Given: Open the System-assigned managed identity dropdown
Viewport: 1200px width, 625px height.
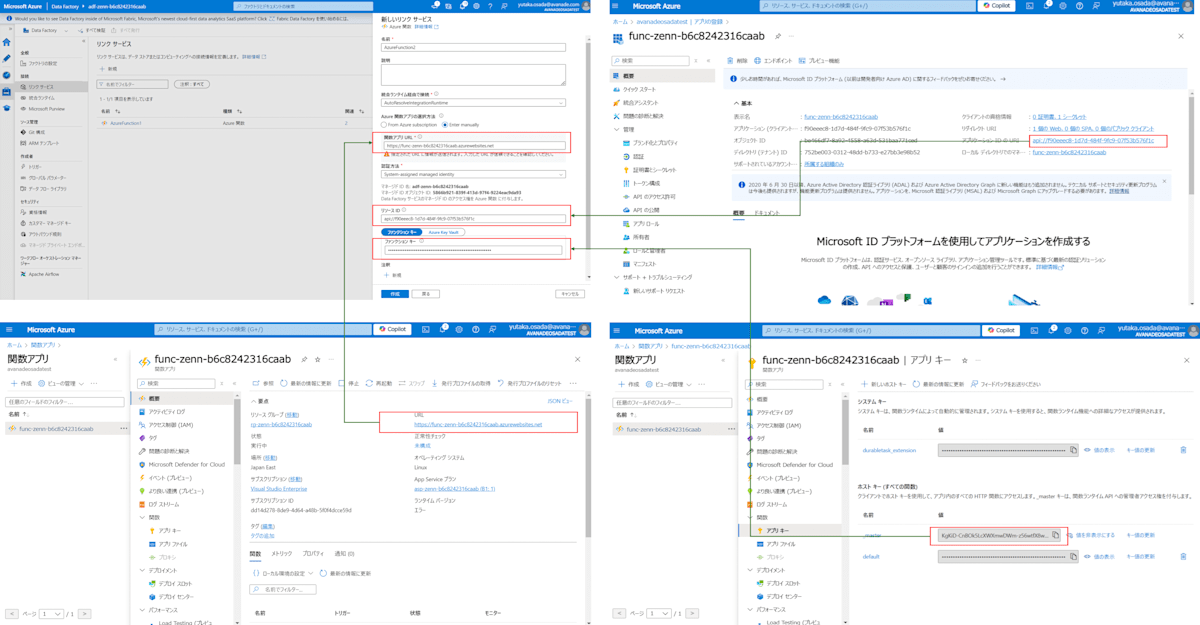Looking at the screenshot, I should pos(474,174).
